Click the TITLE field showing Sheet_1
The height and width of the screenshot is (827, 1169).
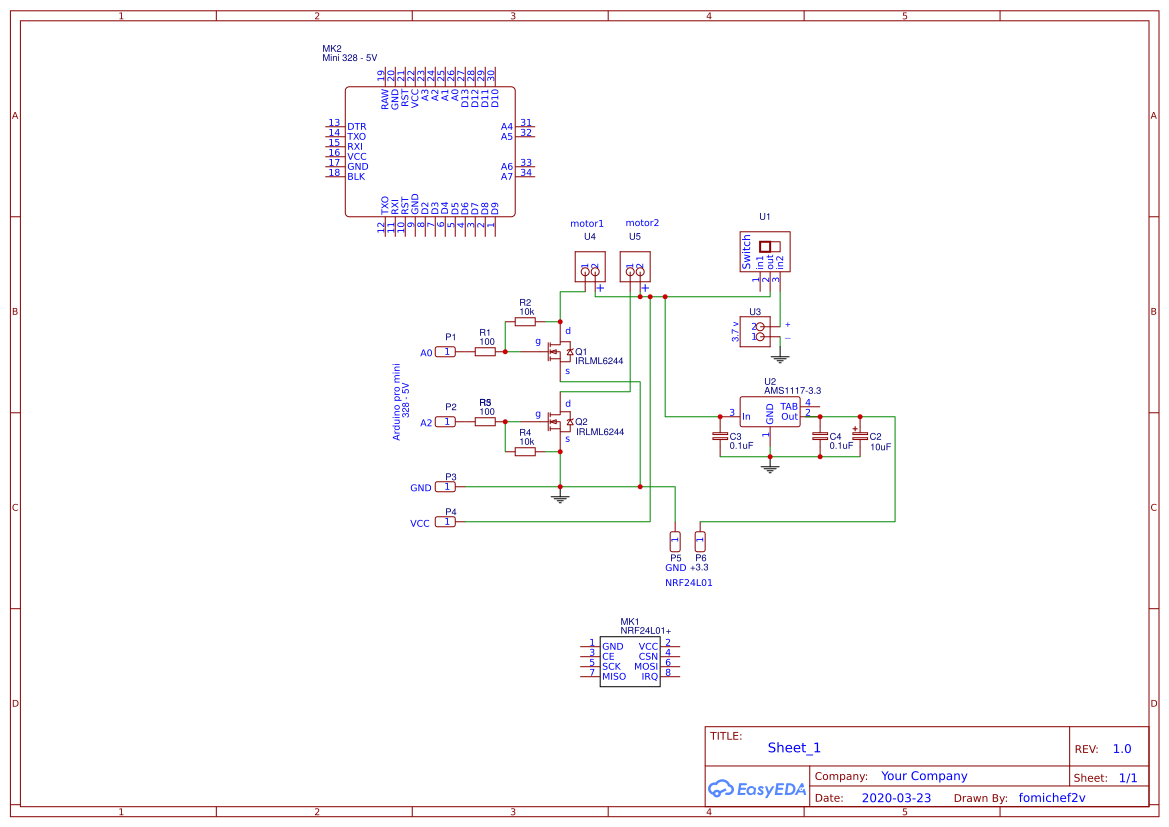pyautogui.click(x=793, y=747)
